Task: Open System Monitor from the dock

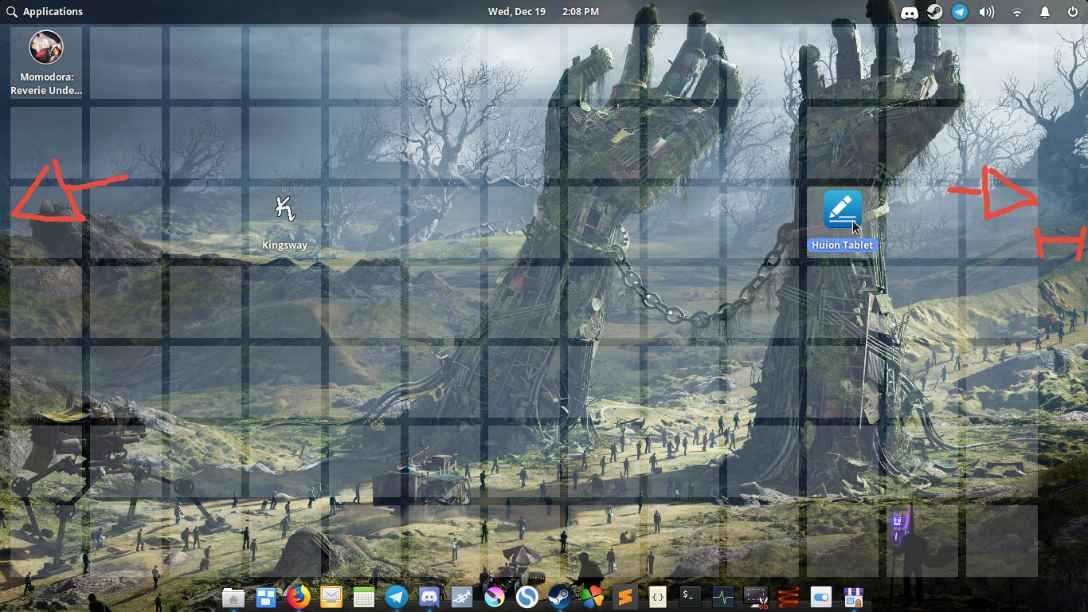Action: click(x=722, y=597)
